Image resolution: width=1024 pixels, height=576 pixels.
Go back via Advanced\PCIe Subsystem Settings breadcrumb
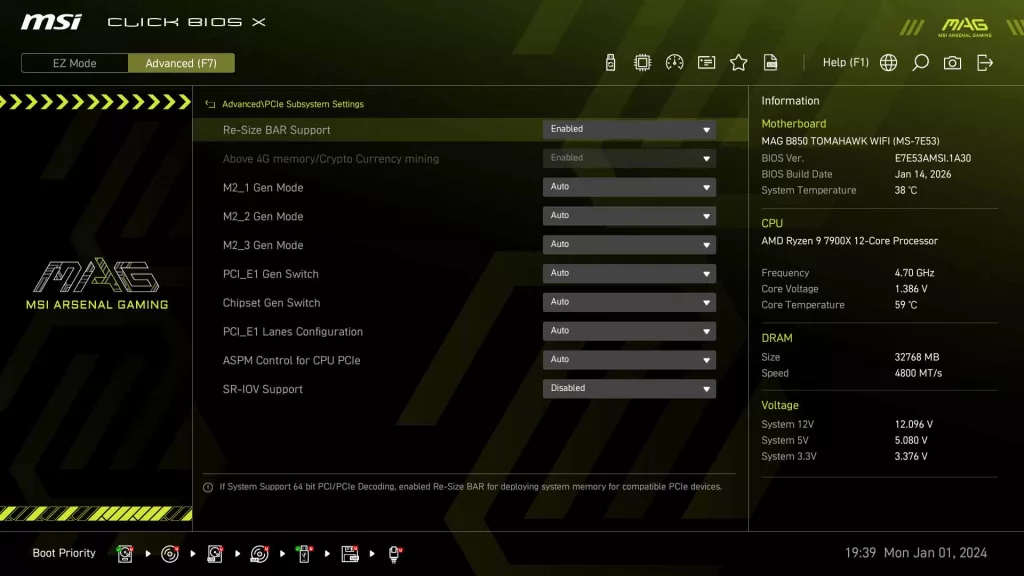pyautogui.click(x=288, y=104)
